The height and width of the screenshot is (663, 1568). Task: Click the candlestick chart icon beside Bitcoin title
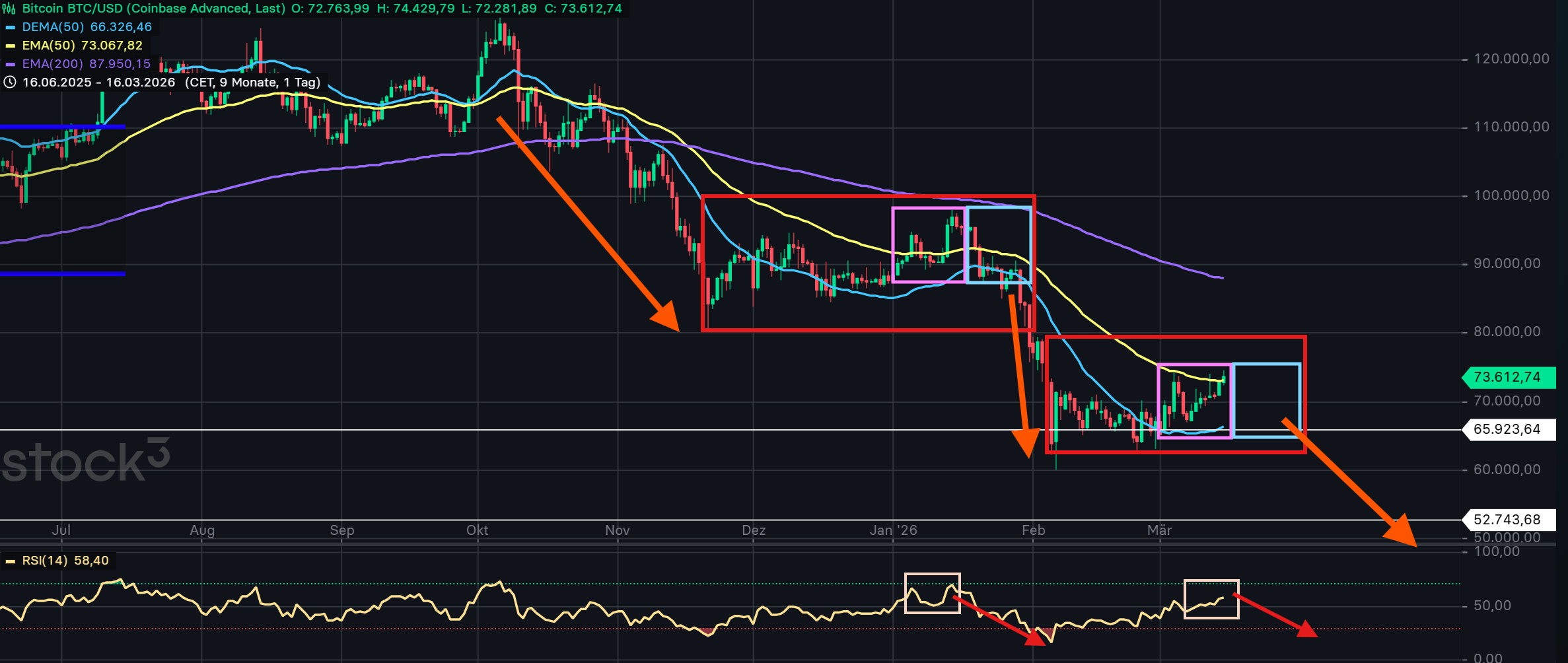point(9,9)
